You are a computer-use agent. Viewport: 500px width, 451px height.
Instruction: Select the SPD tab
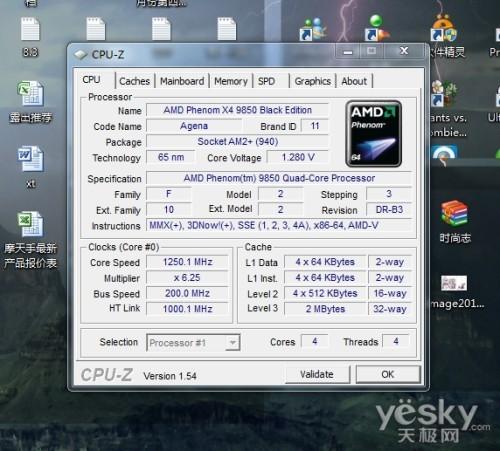click(x=266, y=81)
